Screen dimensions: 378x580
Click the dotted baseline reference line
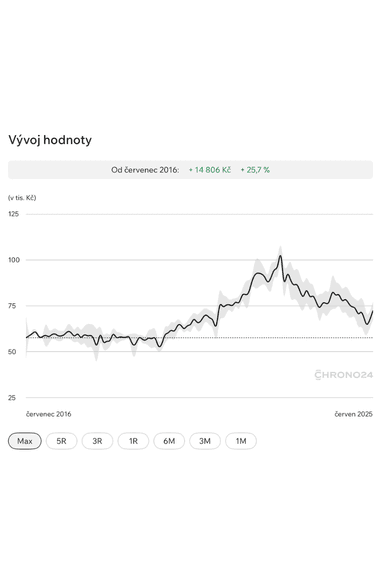coord(199,338)
